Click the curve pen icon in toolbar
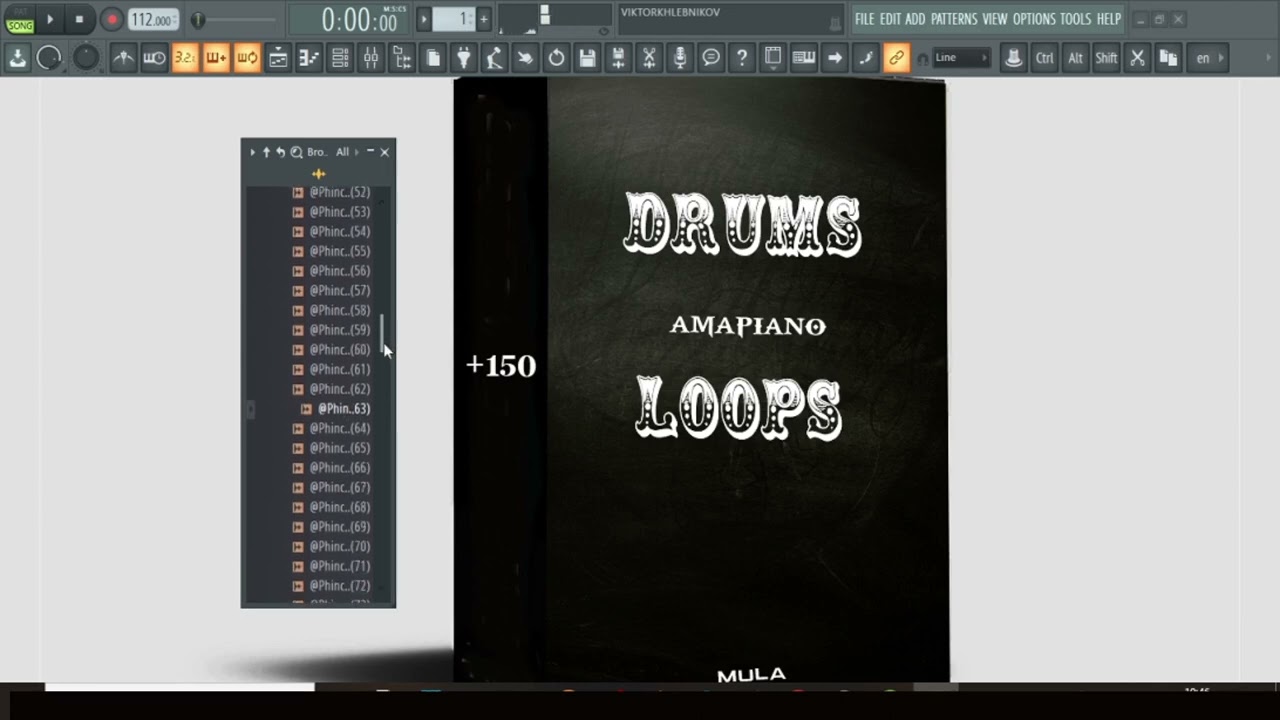This screenshot has width=1280, height=720. point(866,58)
